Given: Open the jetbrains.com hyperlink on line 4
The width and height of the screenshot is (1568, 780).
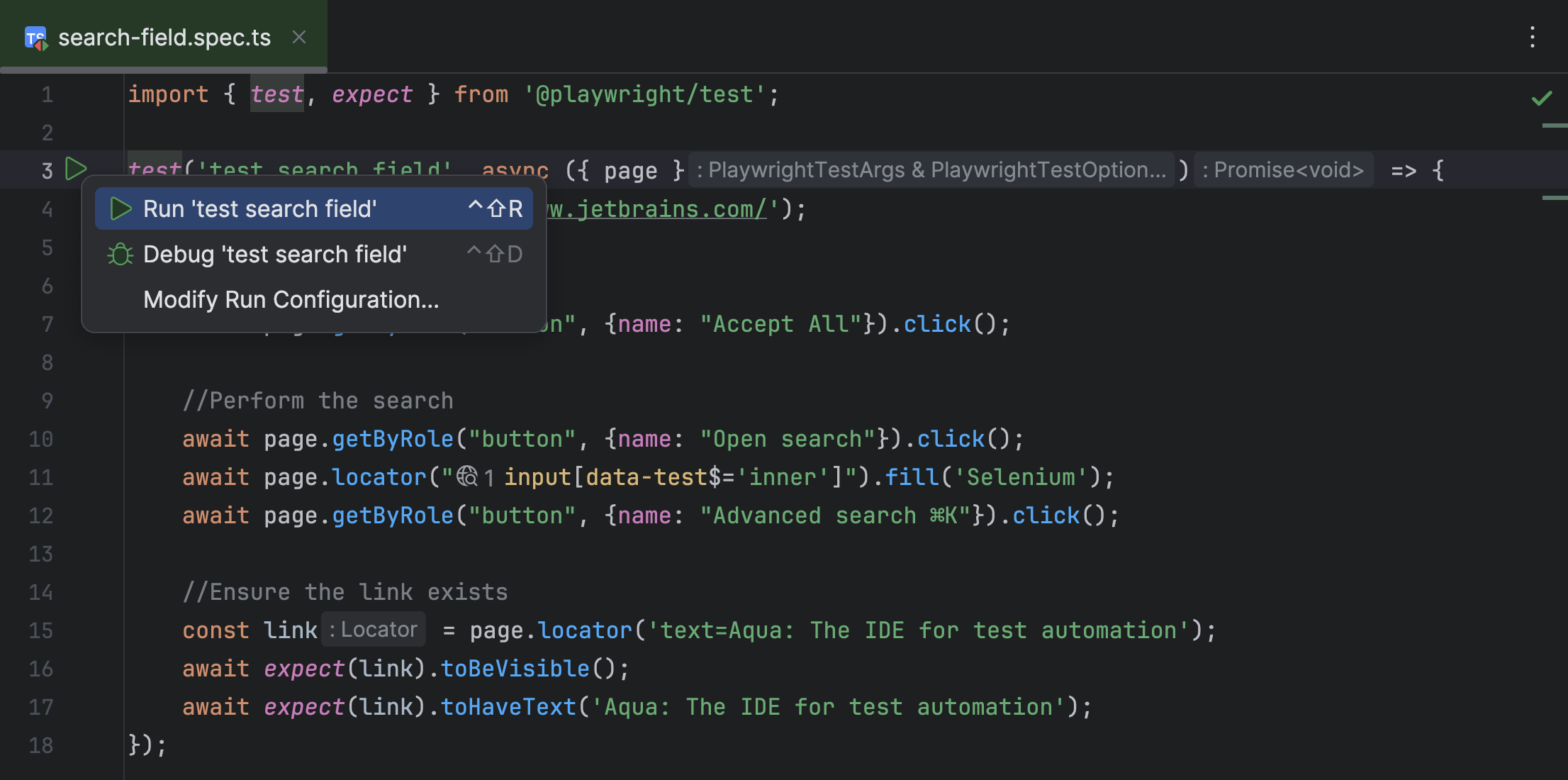Looking at the screenshot, I should (656, 208).
